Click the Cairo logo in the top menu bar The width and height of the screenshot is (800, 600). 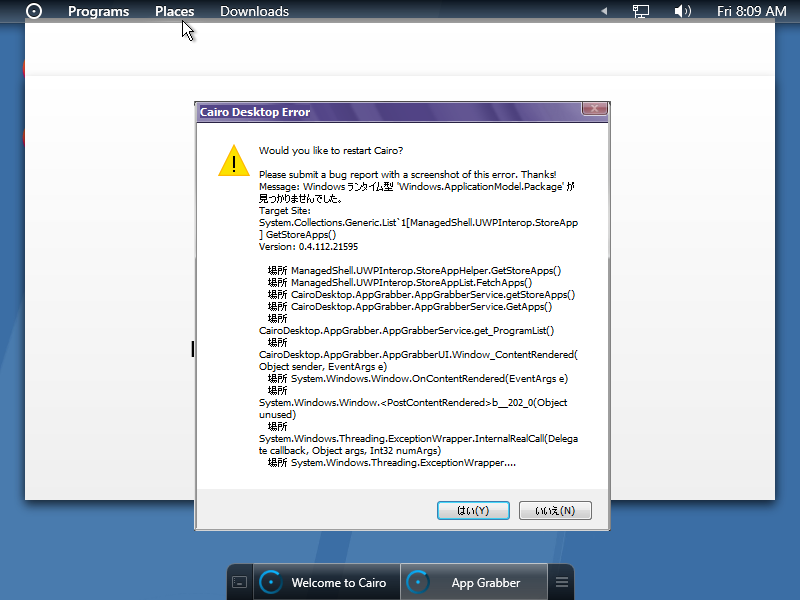(x=33, y=11)
